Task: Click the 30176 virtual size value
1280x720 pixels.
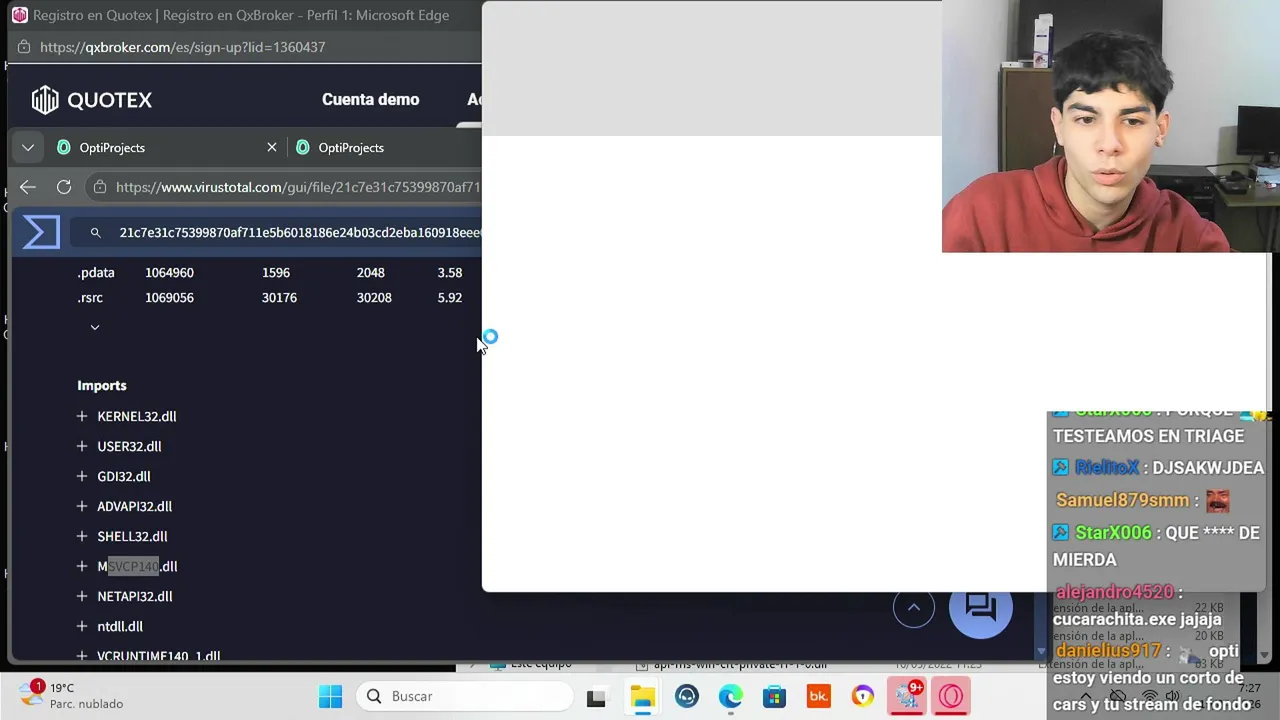Action: (279, 297)
